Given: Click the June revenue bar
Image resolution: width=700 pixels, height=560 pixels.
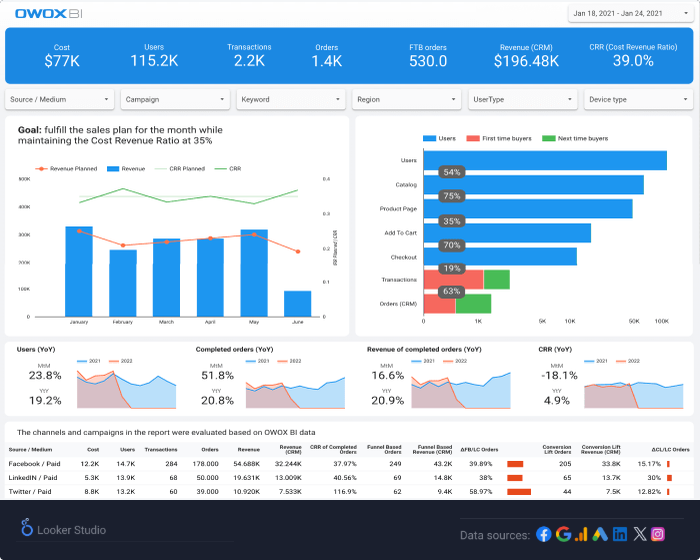Looking at the screenshot, I should pyautogui.click(x=298, y=304).
